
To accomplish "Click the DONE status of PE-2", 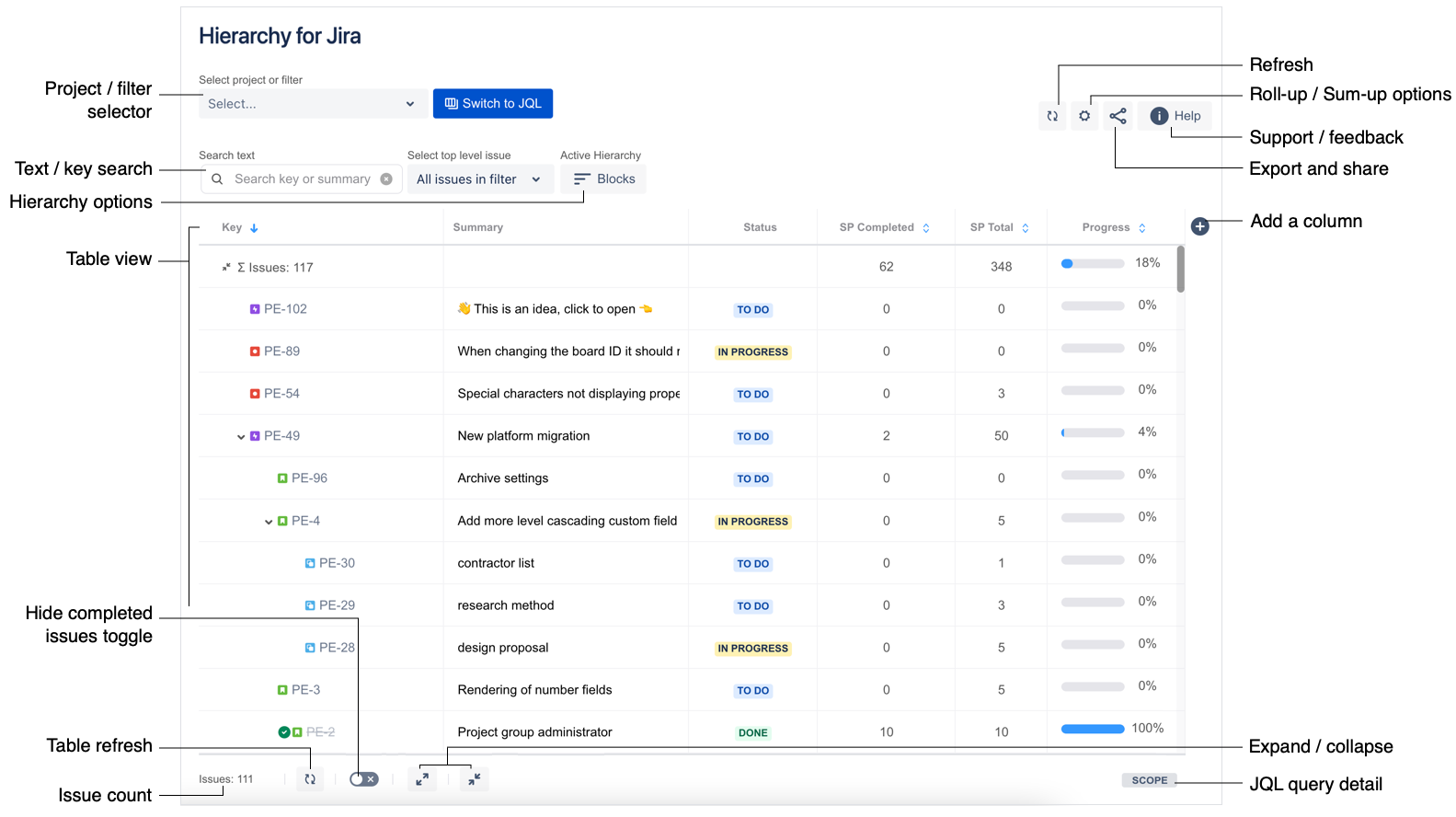I will [752, 733].
